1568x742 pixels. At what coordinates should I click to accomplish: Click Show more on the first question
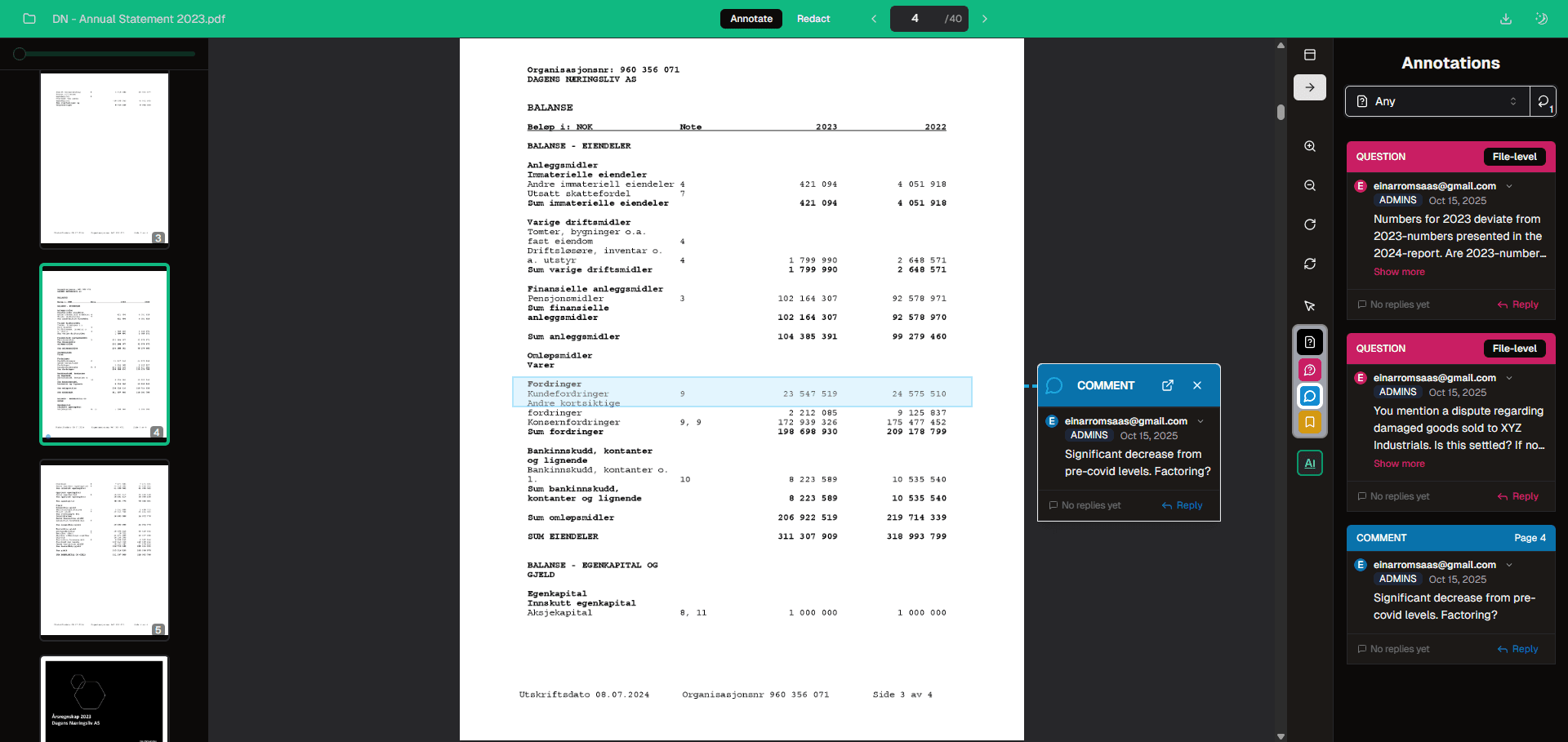click(x=1398, y=272)
